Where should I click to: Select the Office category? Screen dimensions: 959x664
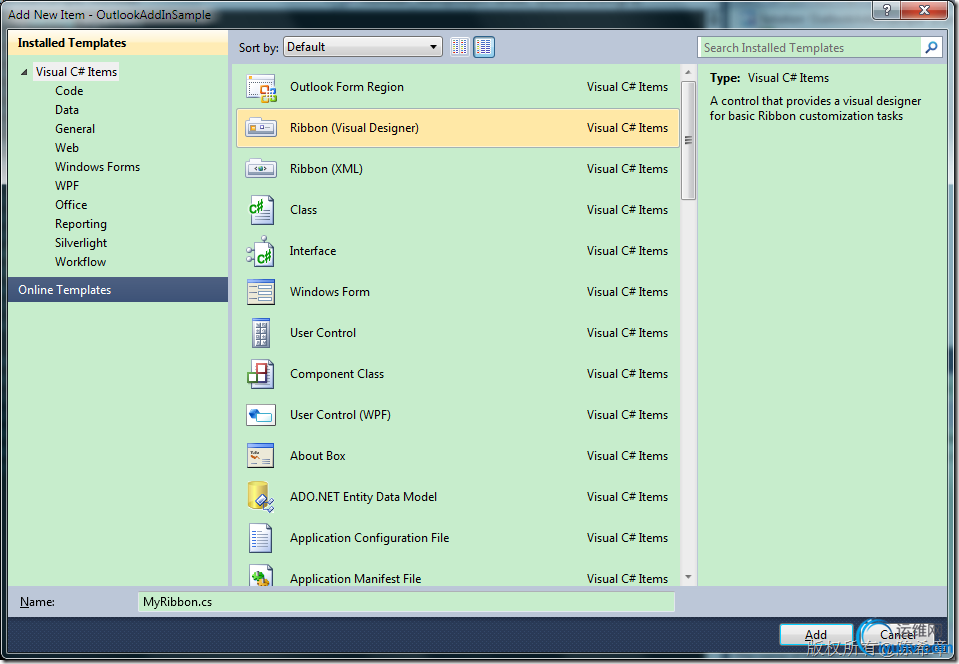[x=71, y=204]
